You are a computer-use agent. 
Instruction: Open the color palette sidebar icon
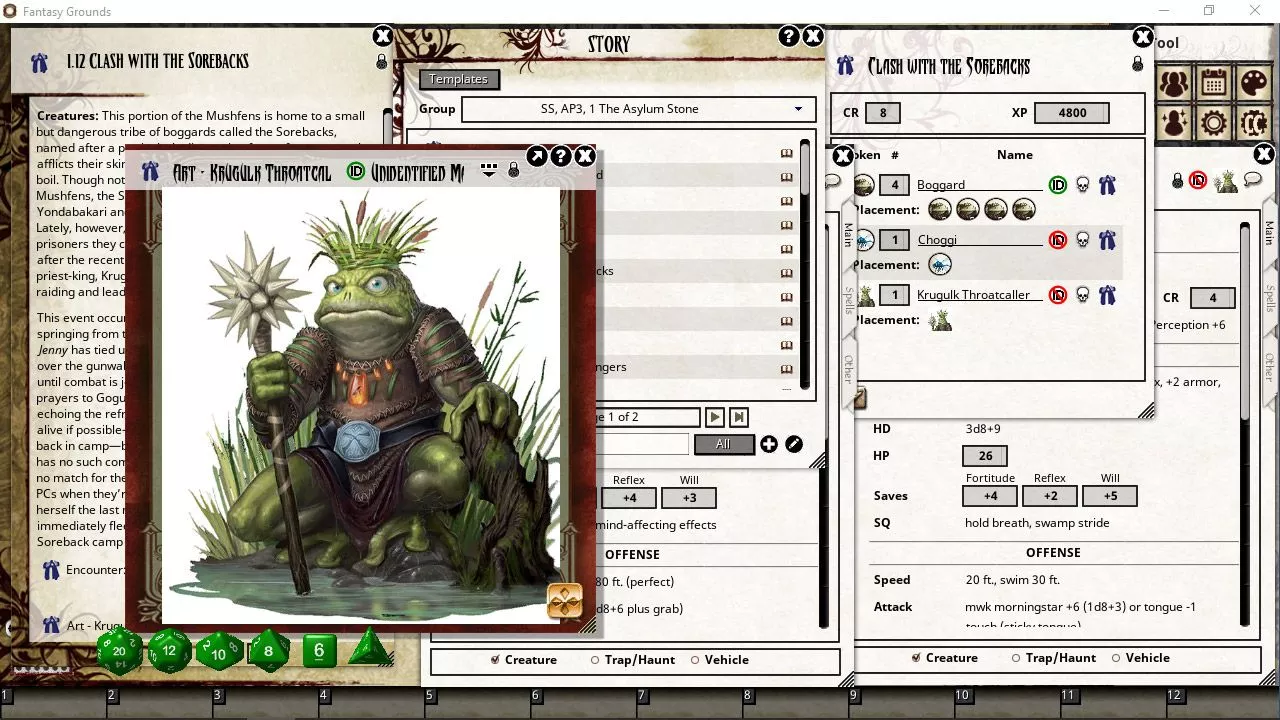(1254, 84)
